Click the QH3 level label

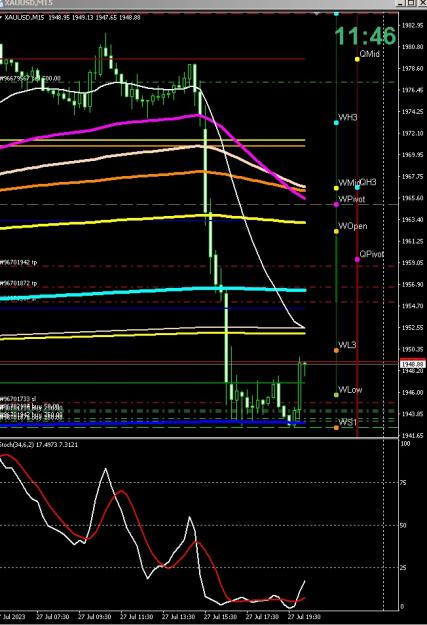click(368, 182)
